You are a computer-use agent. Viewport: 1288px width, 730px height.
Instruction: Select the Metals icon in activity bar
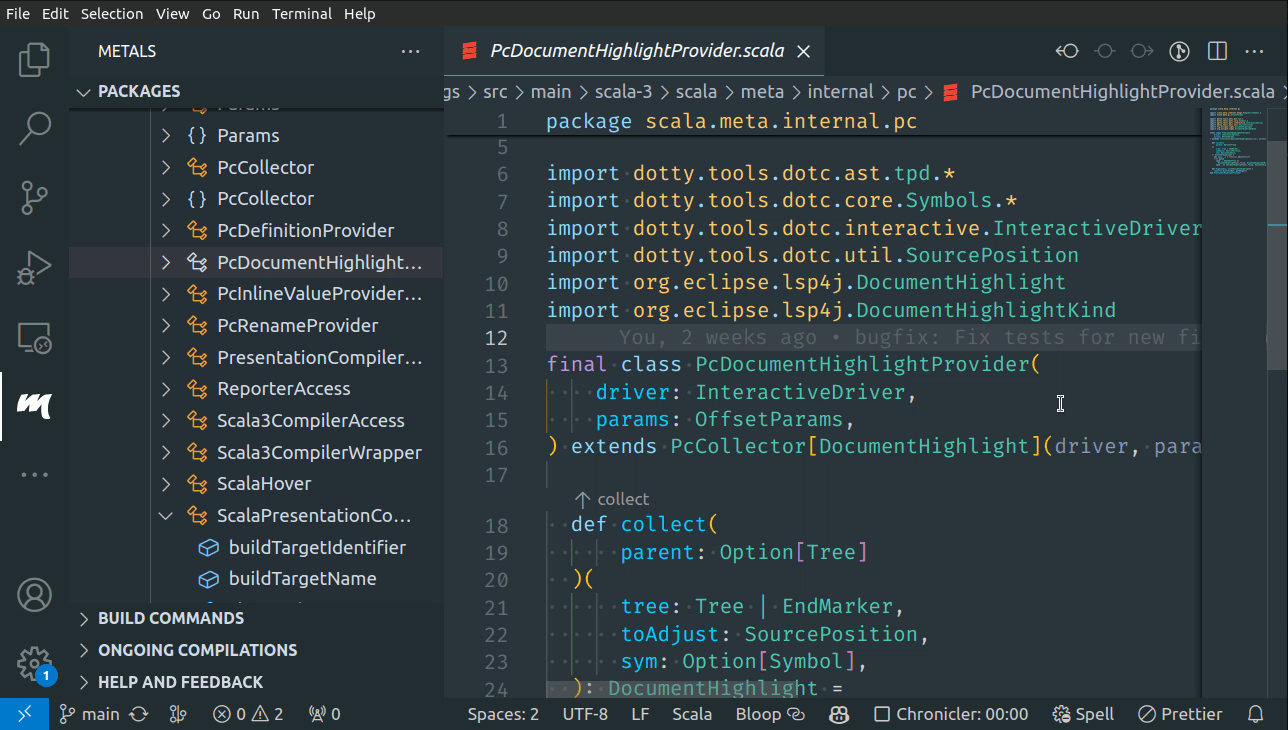34,405
